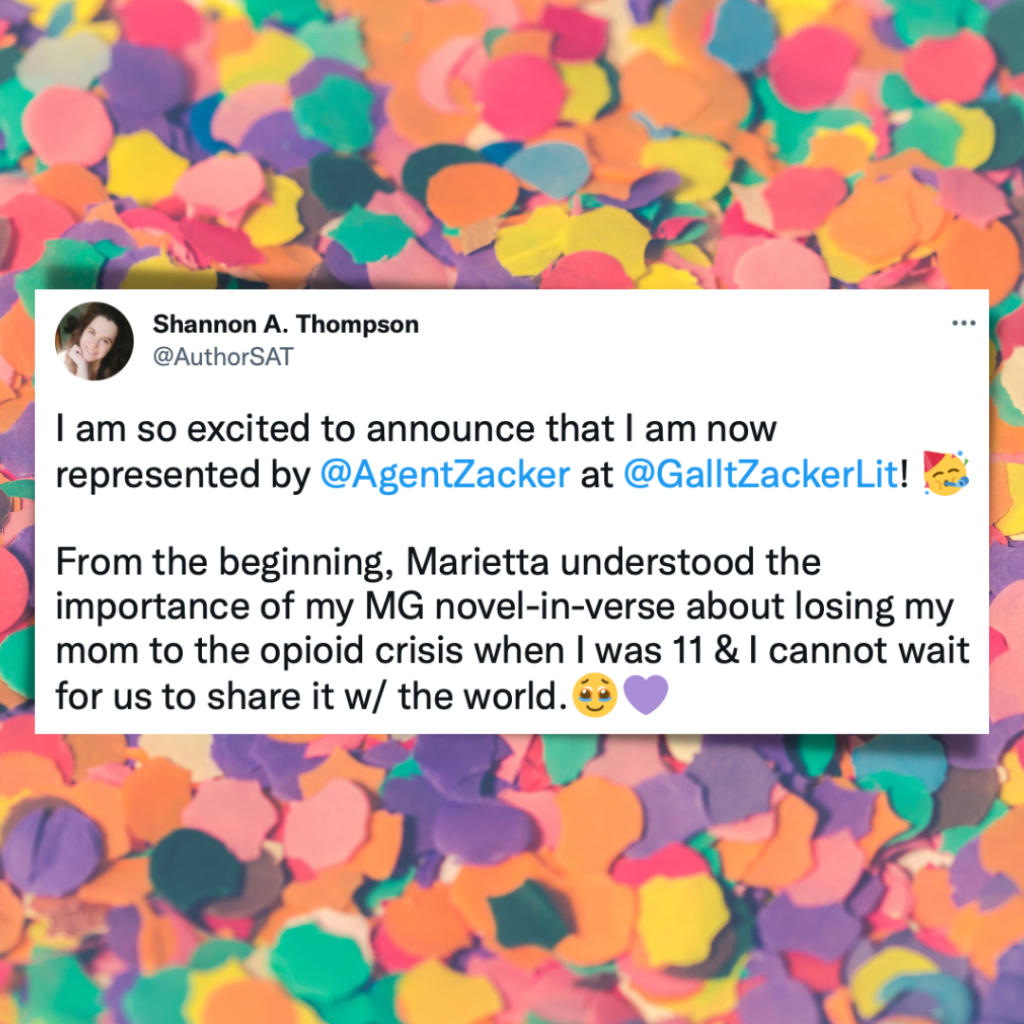Open the @AgentZacker mention link
The width and height of the screenshot is (1024, 1024).
[x=446, y=475]
